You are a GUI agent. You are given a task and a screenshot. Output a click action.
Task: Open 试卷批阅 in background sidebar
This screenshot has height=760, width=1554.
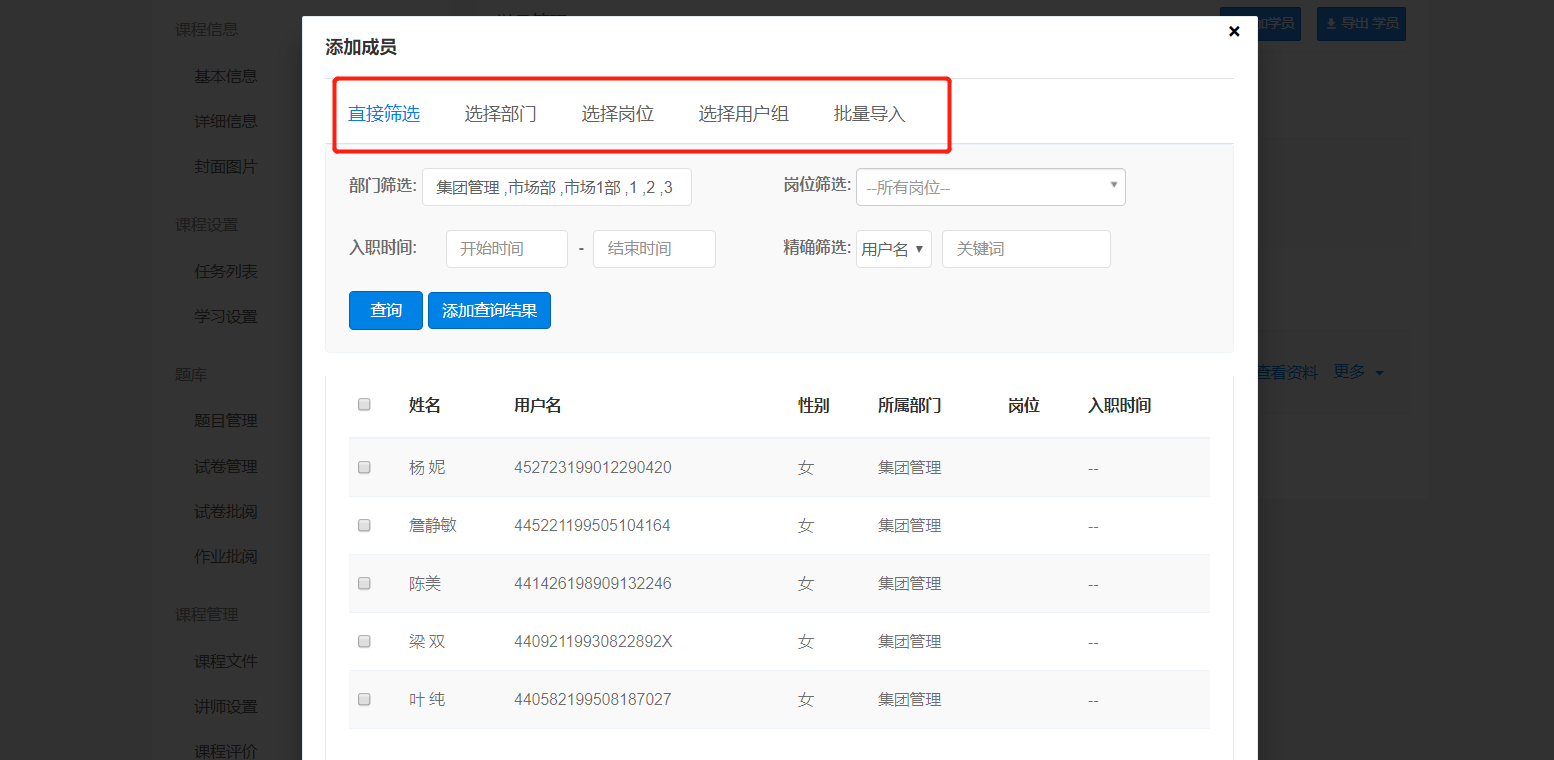[x=226, y=511]
